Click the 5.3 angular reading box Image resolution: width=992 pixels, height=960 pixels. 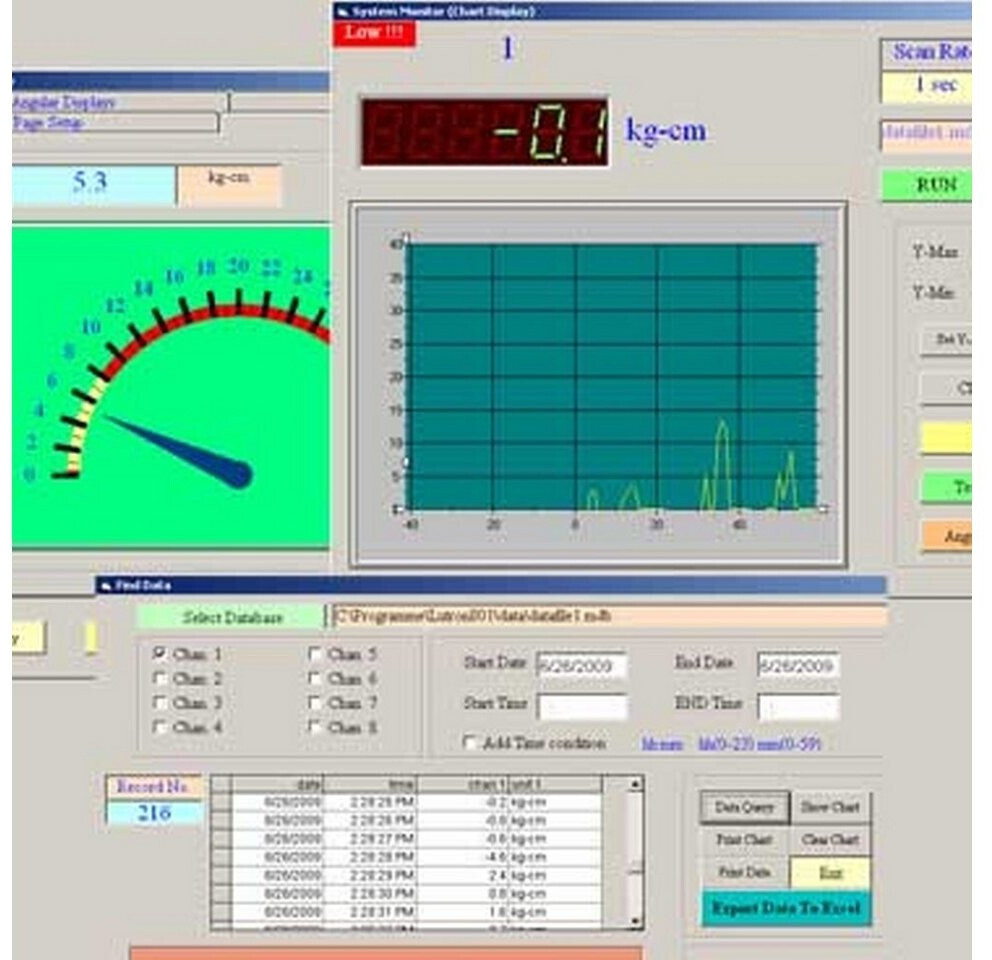94,184
